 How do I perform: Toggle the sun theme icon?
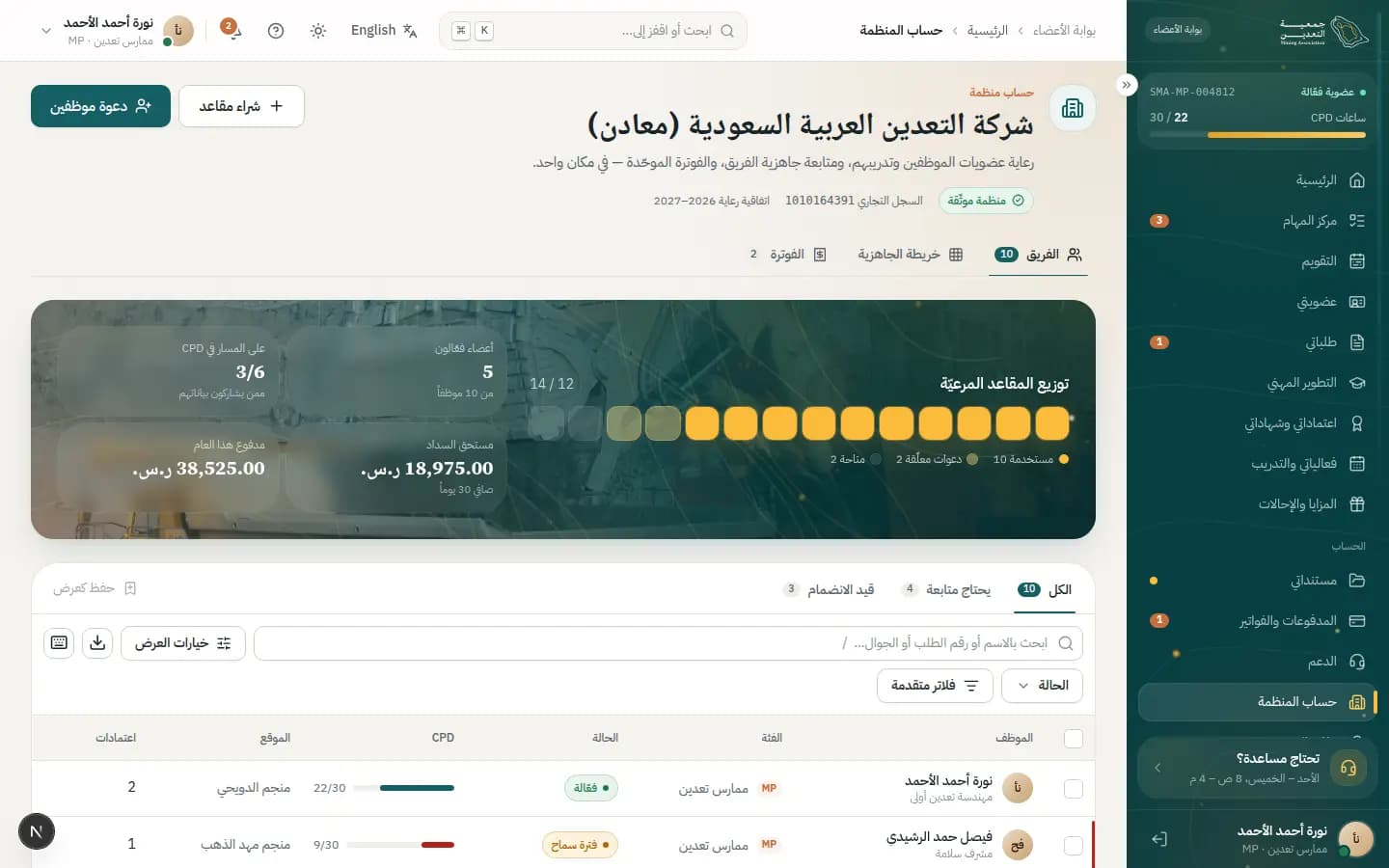[318, 31]
